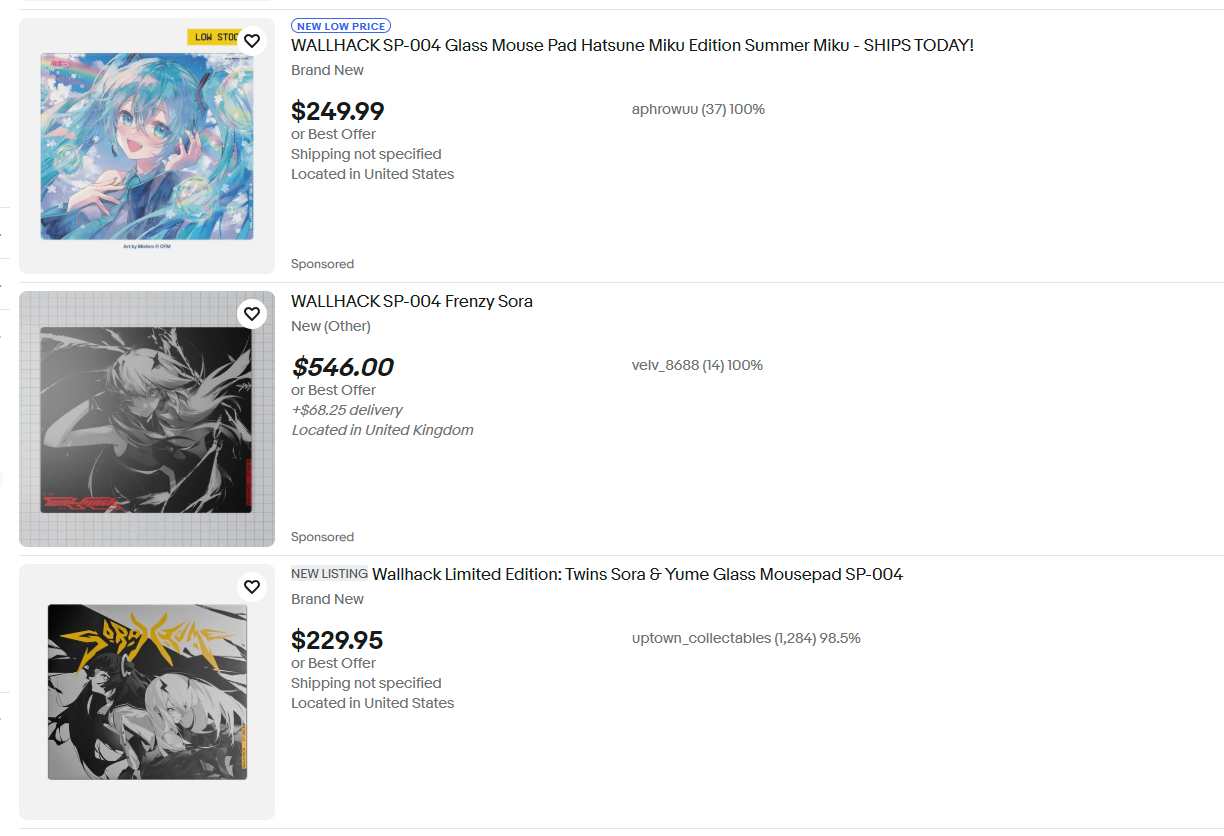Image resolution: width=1224 pixels, height=836 pixels.
Task: Click the $229.95 price
Action: [337, 640]
